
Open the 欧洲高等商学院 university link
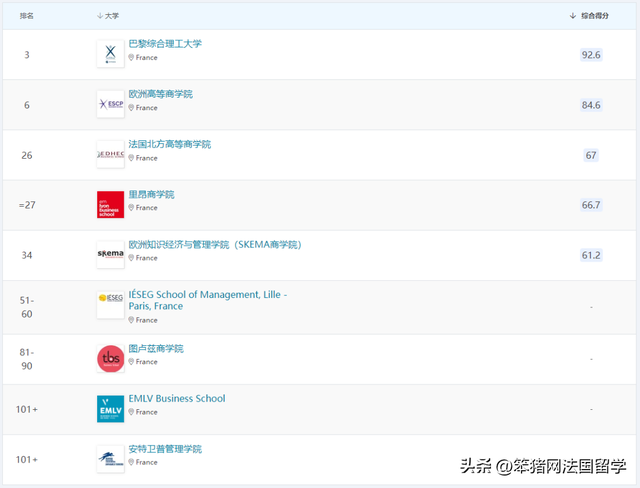tap(160, 94)
